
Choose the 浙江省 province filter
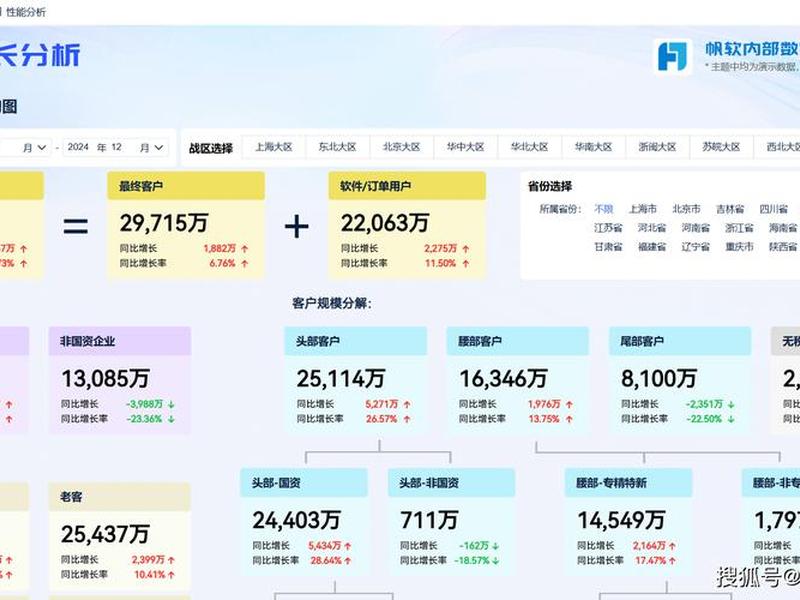click(740, 228)
